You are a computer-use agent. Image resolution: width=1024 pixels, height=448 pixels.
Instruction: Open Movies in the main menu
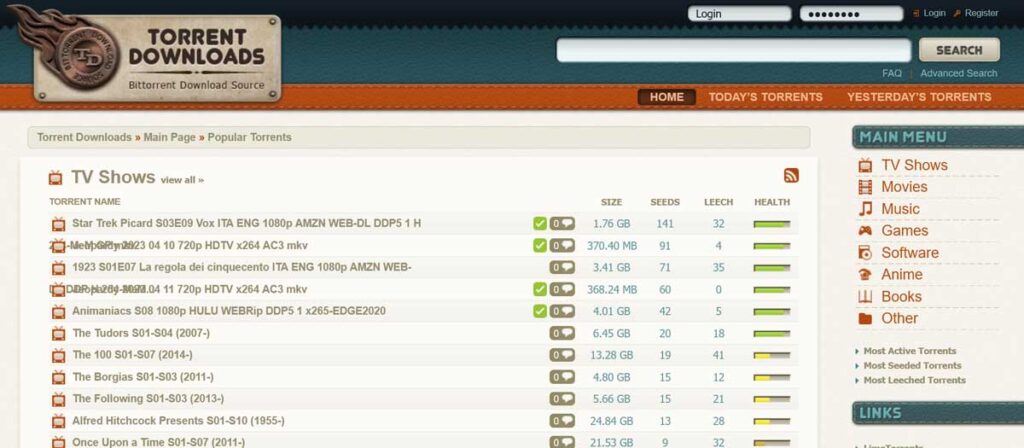coord(904,187)
